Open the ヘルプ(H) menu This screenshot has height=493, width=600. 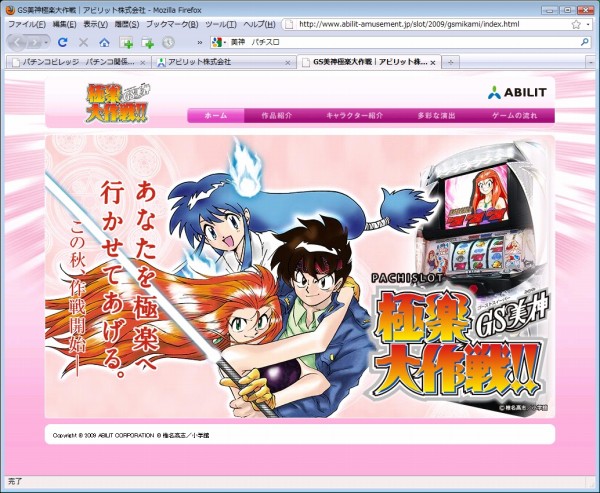(259, 24)
